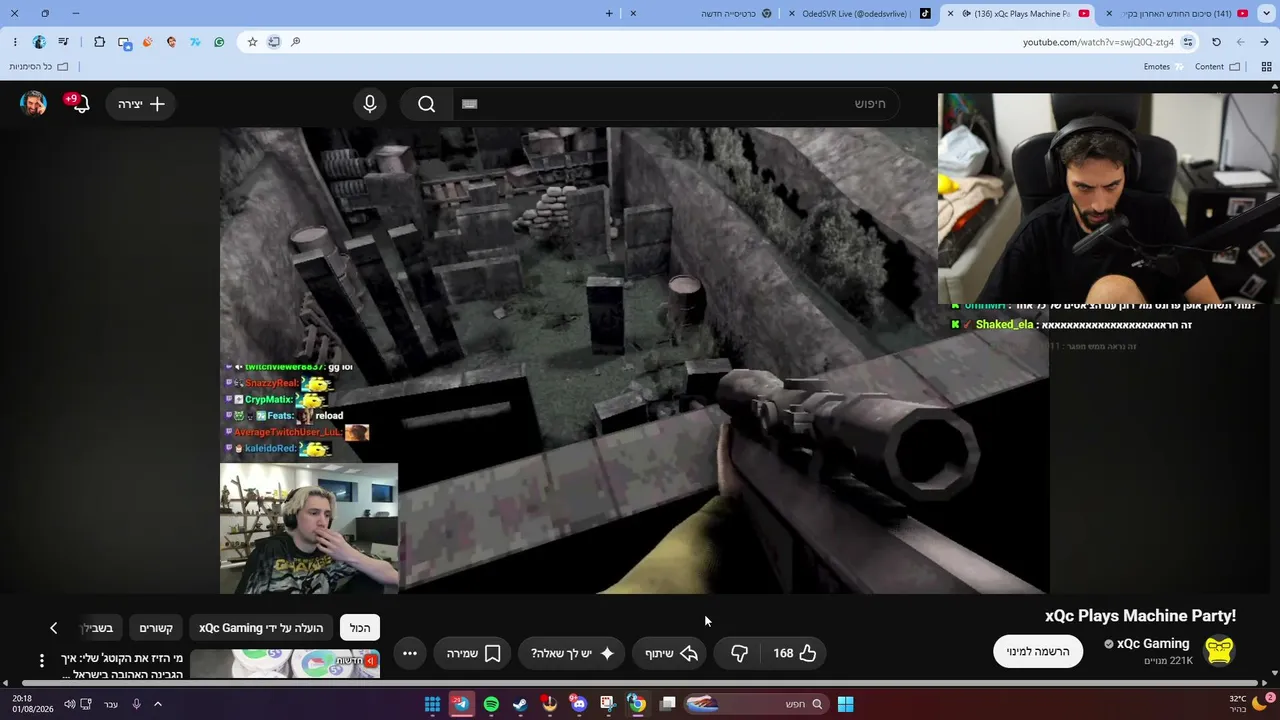Like the video with thumbs-up

point(795,653)
